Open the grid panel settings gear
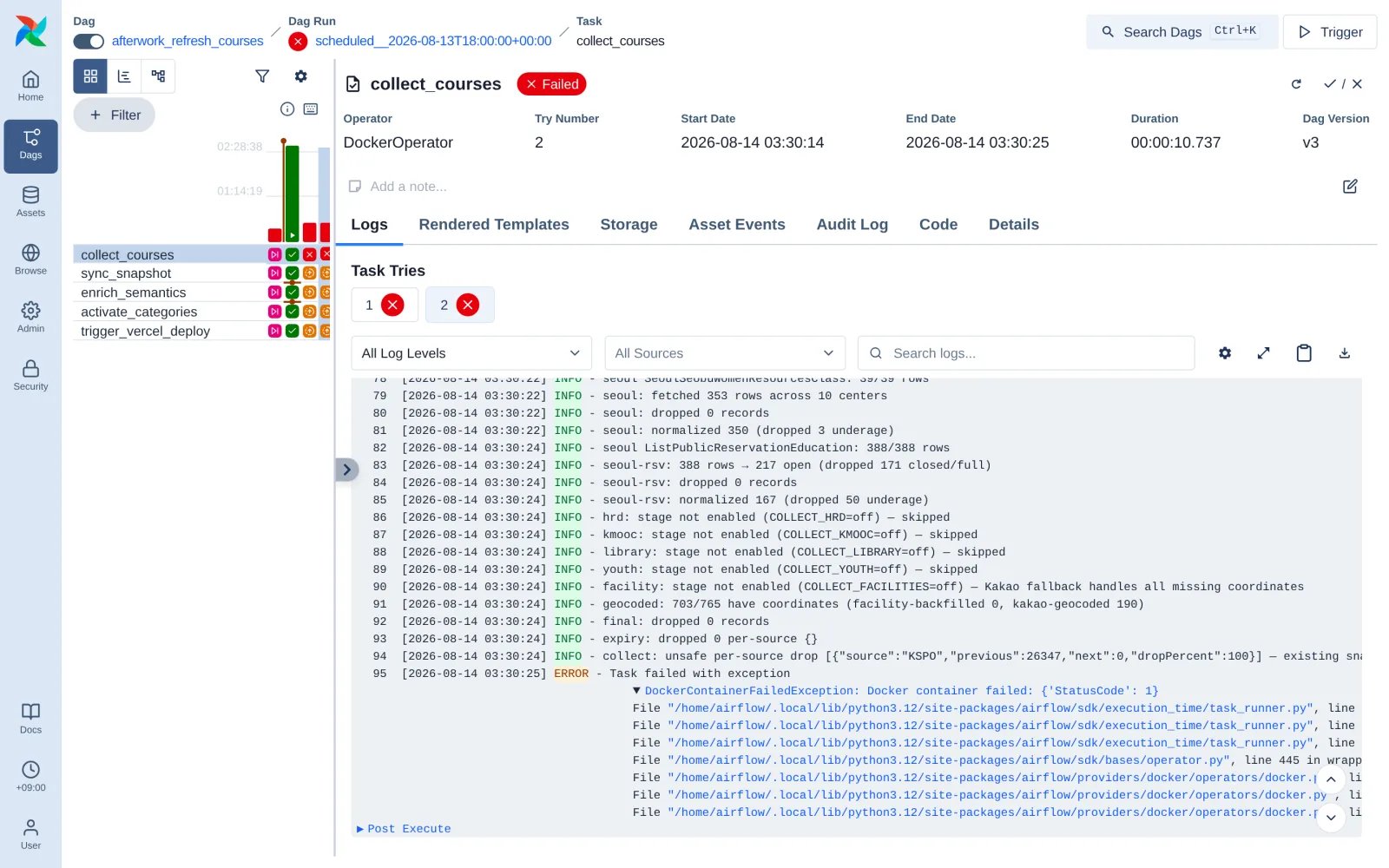The image size is (1389, 868). [x=300, y=76]
